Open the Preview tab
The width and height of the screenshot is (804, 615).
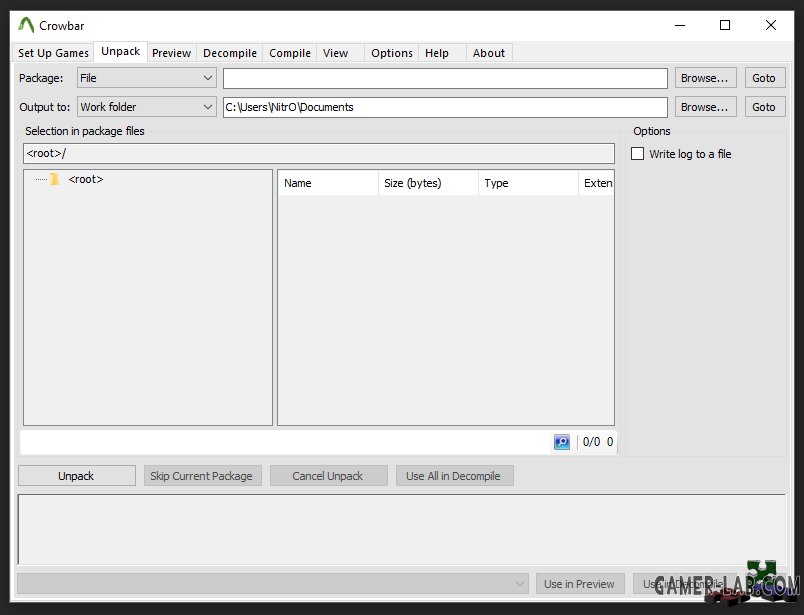[x=171, y=53]
